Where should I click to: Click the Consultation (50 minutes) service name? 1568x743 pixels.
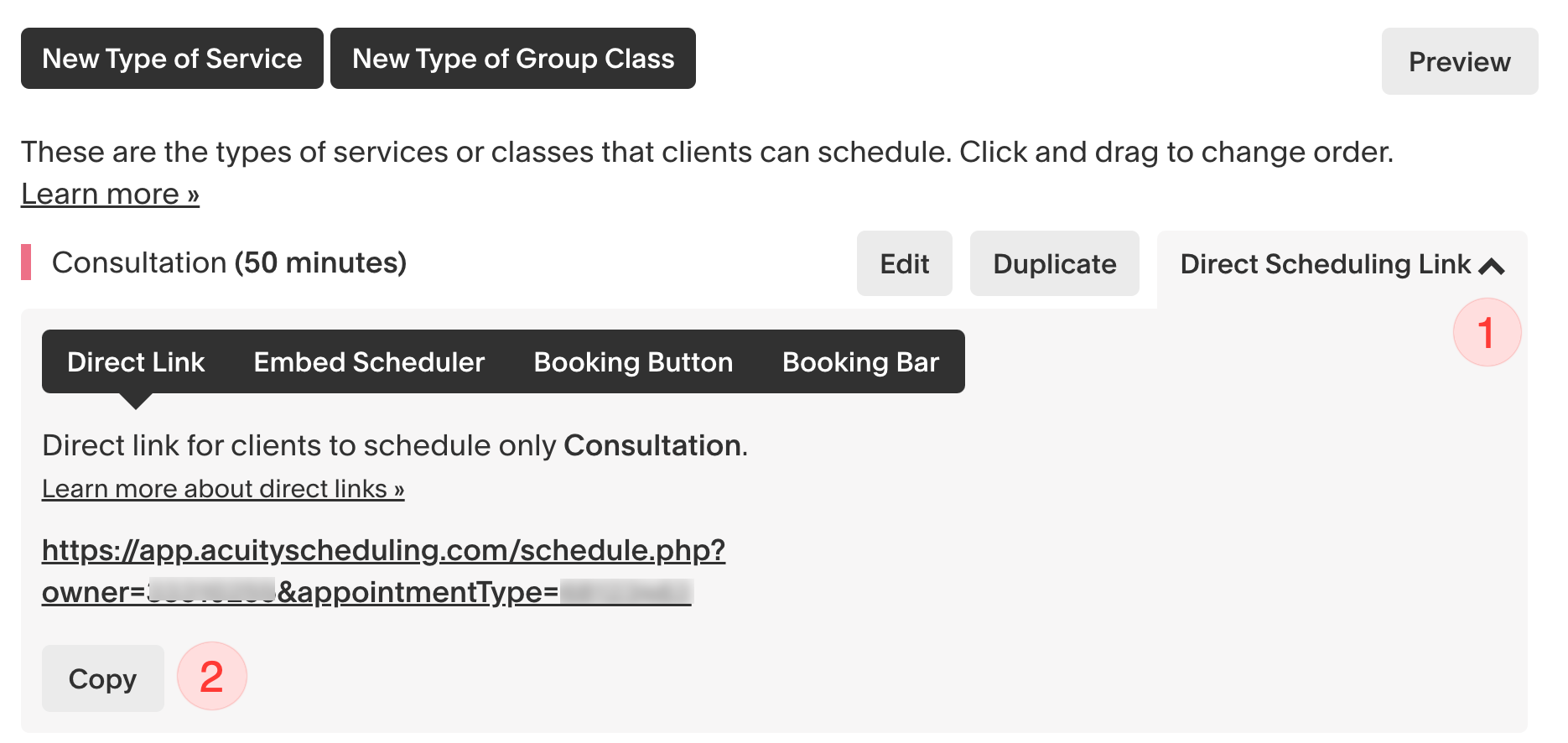(x=229, y=262)
